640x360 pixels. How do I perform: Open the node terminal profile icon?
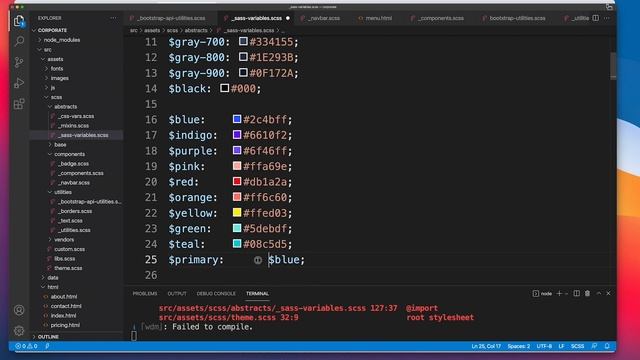point(536,293)
